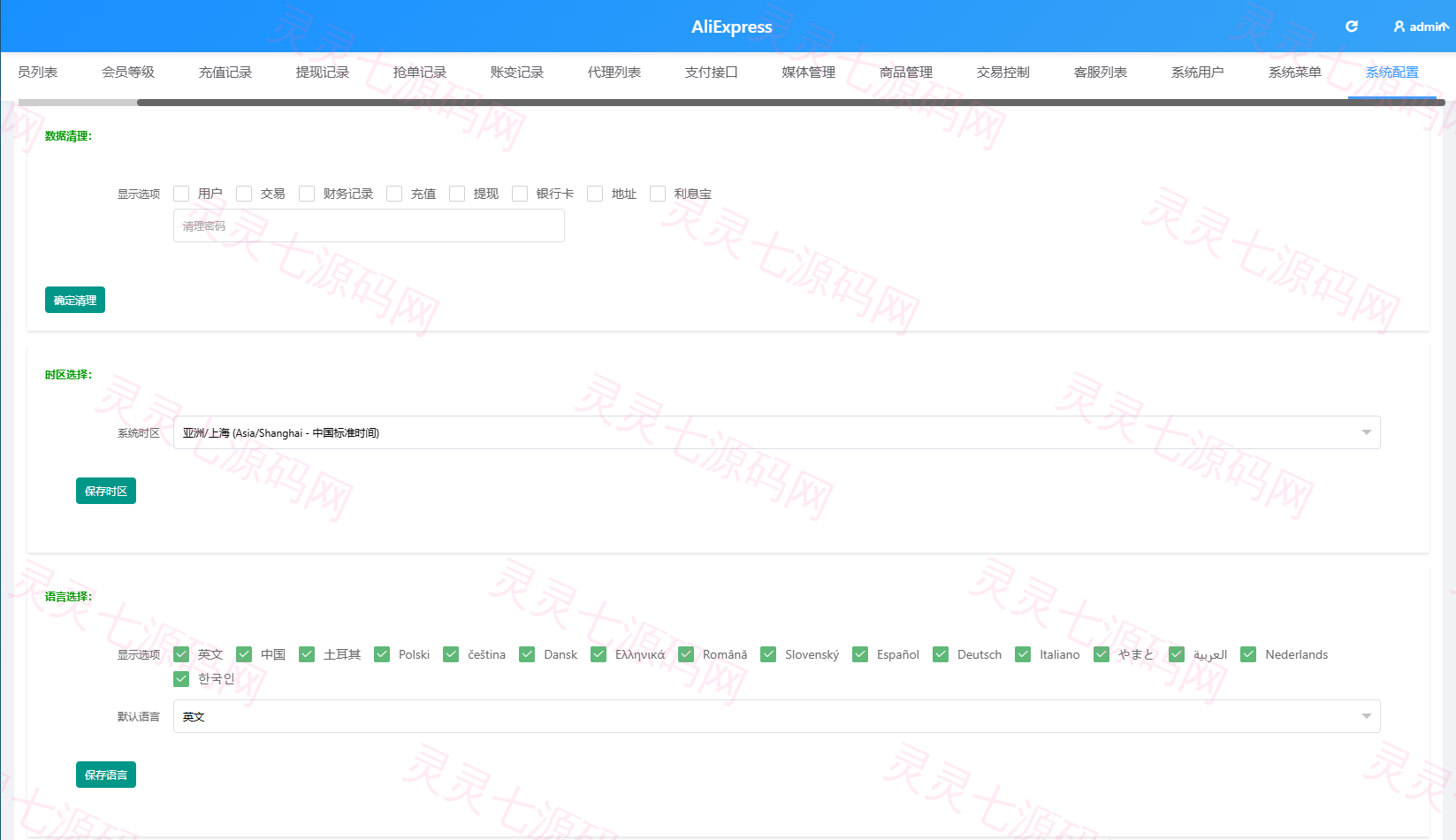Open the 充值记录 tab
The height and width of the screenshot is (840, 1456).
pos(225,73)
